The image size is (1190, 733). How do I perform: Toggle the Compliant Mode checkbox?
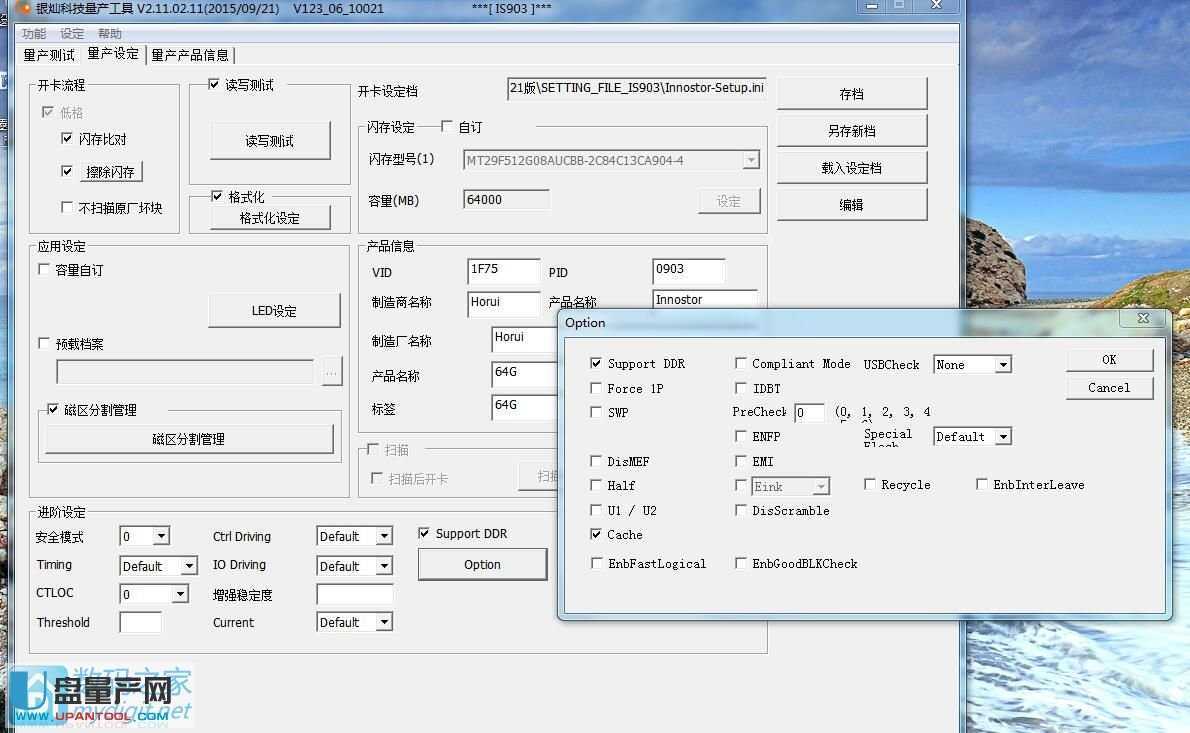click(x=740, y=363)
